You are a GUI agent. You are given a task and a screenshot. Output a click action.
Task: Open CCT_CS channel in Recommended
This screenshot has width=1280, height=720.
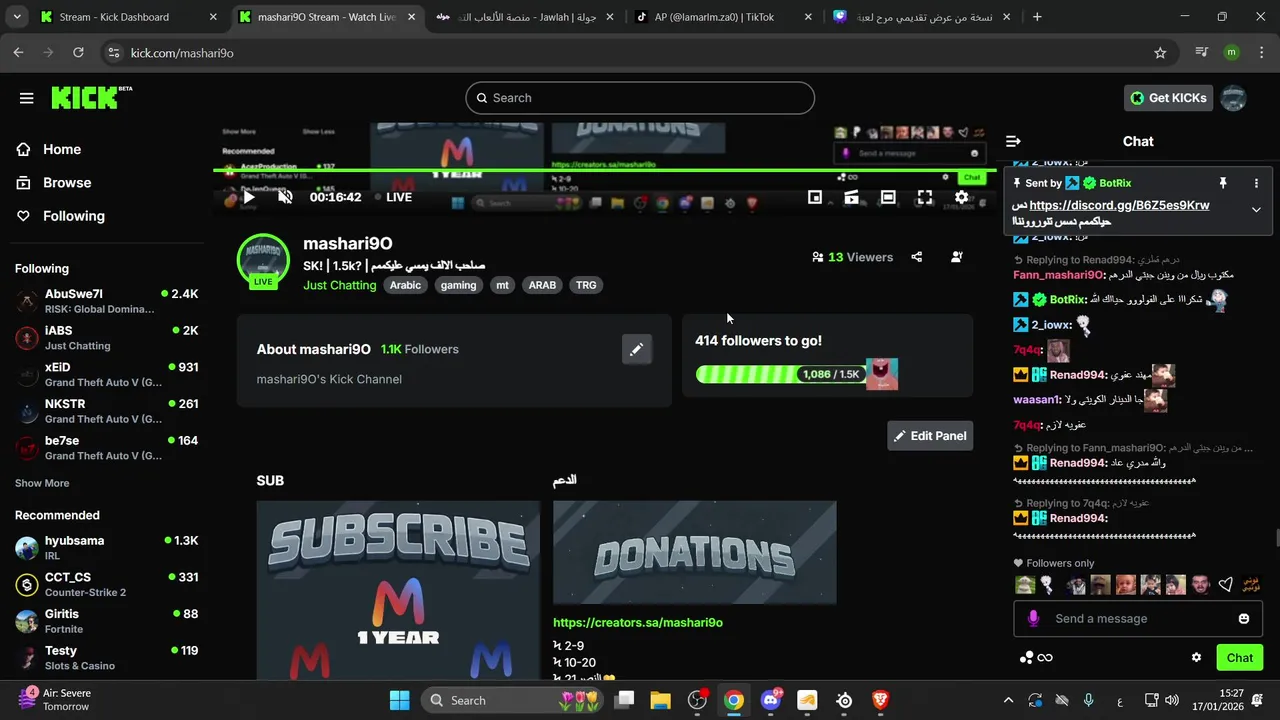click(106, 584)
